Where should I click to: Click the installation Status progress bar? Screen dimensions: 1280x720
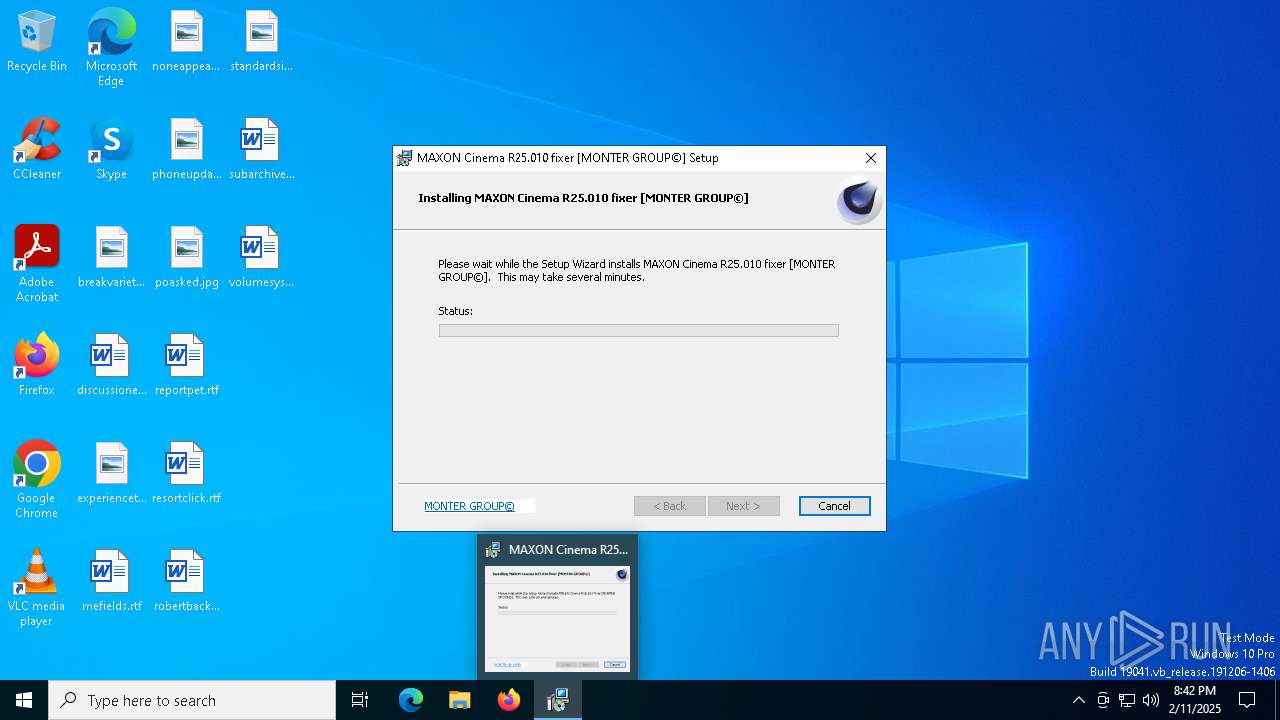coord(638,330)
